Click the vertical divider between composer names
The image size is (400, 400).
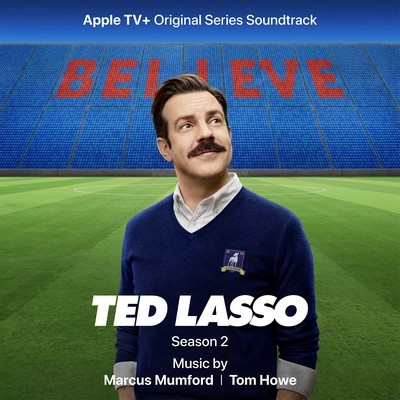[x=222, y=380]
